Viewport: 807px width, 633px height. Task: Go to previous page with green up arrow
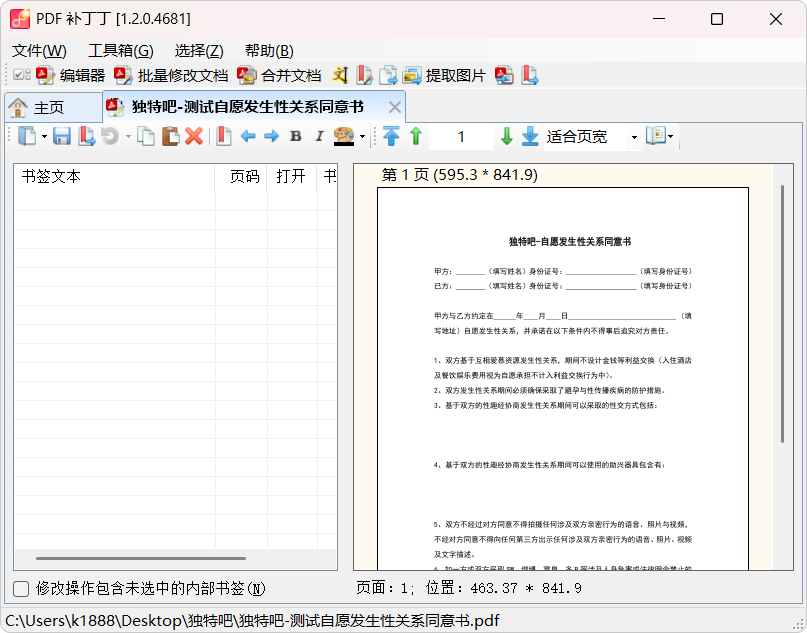416,136
